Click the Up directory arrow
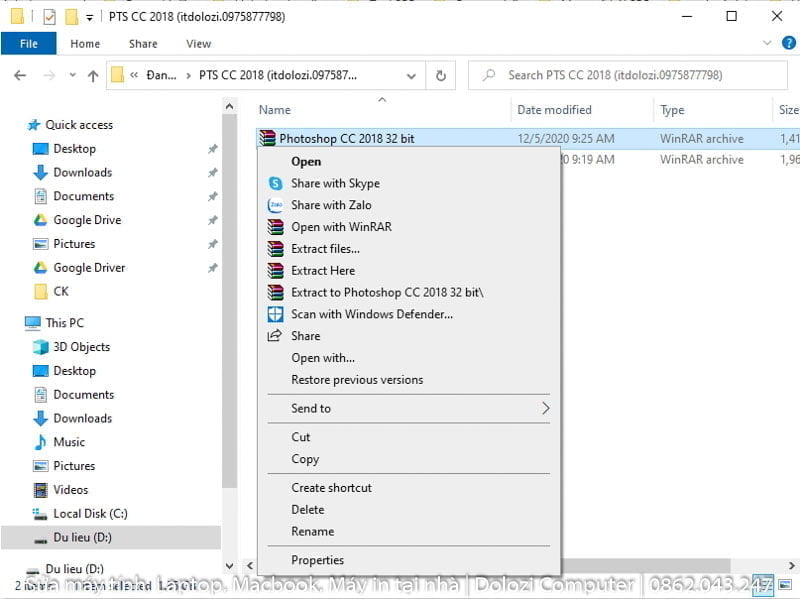This screenshot has height=599, width=800. point(93,75)
